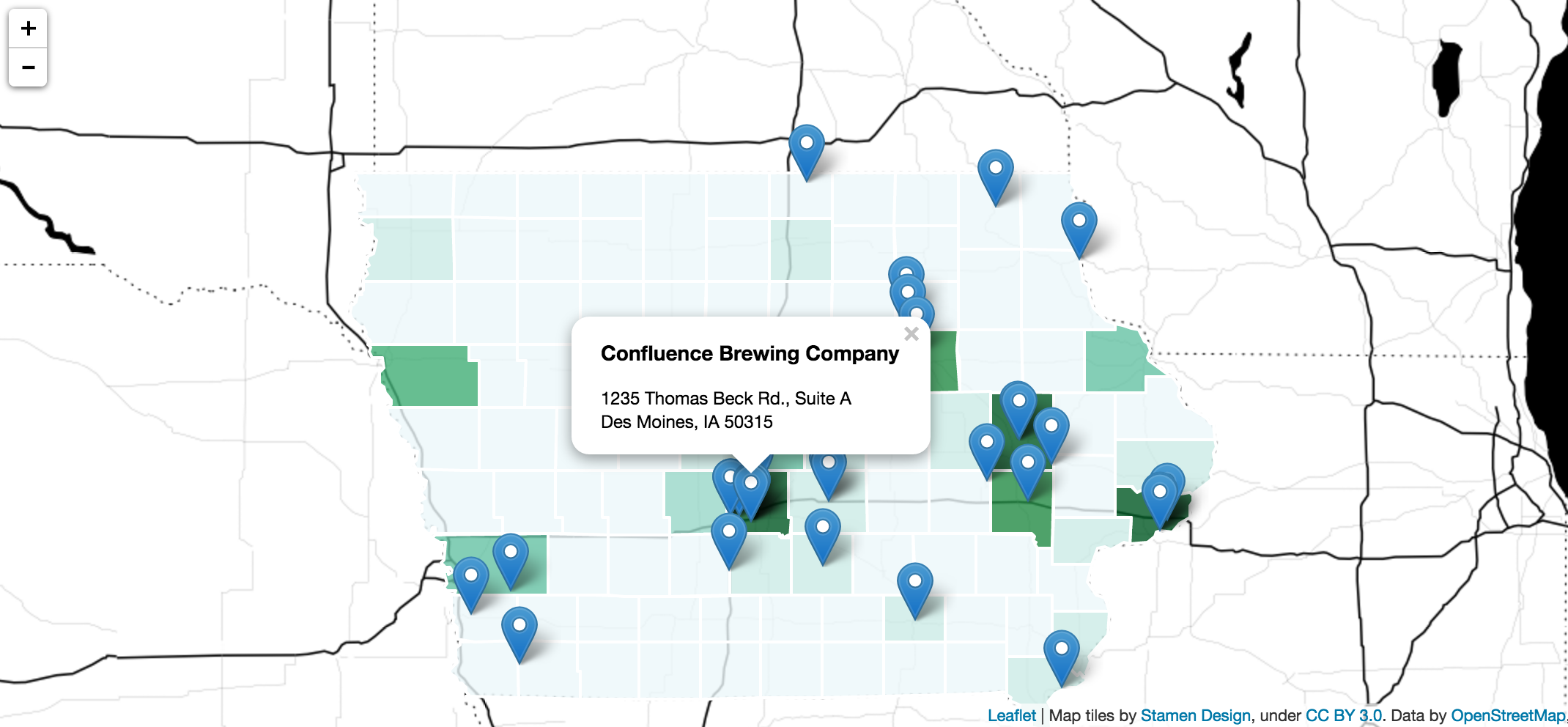Click the green shaded county on Iowa's western border
Image resolution: width=1568 pixels, height=727 pixels.
(432, 377)
